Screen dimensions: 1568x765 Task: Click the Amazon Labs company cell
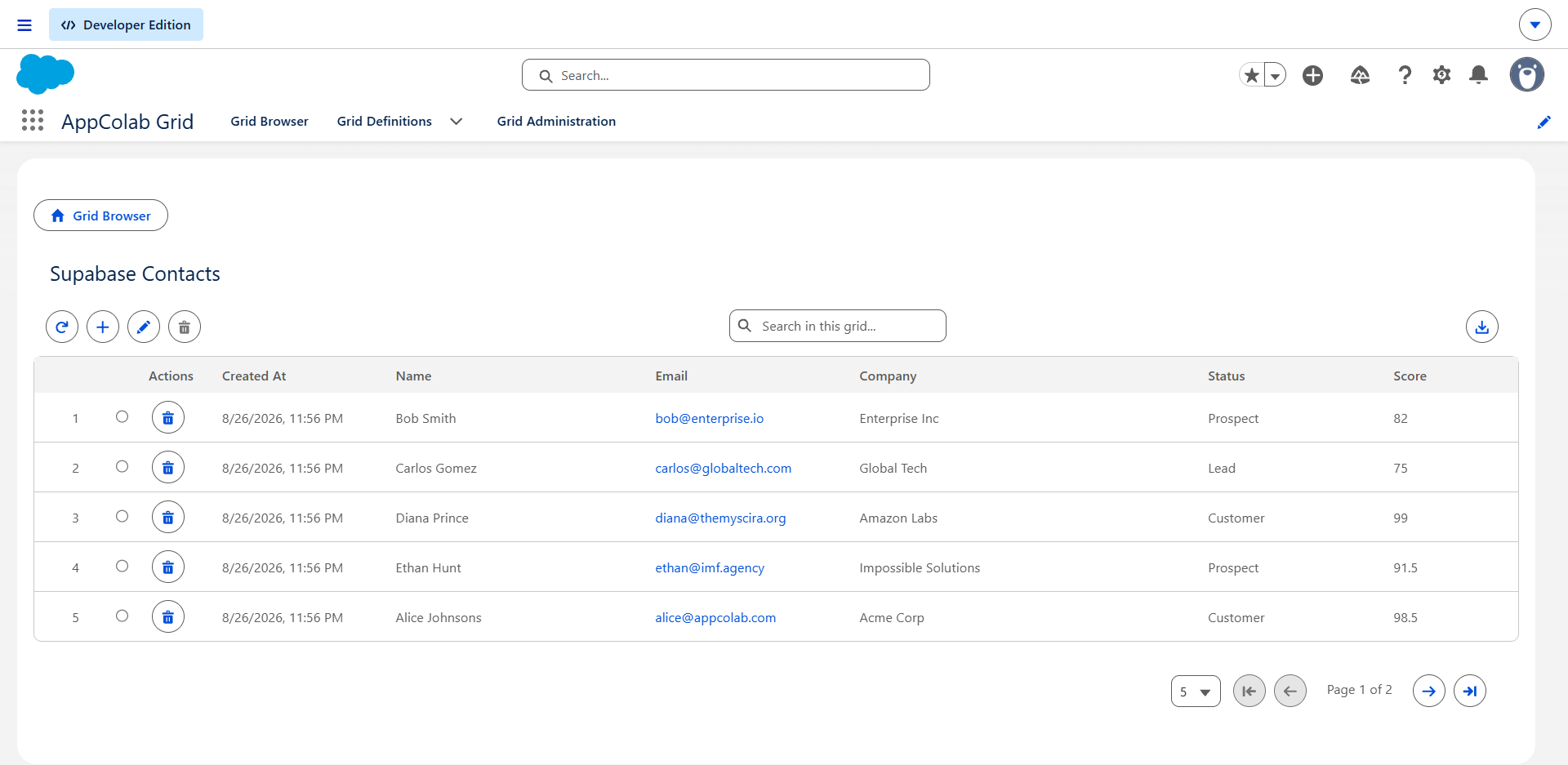click(x=898, y=518)
